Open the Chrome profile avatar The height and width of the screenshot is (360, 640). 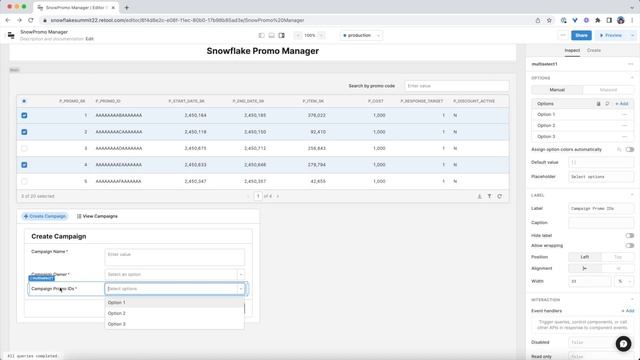[621, 20]
